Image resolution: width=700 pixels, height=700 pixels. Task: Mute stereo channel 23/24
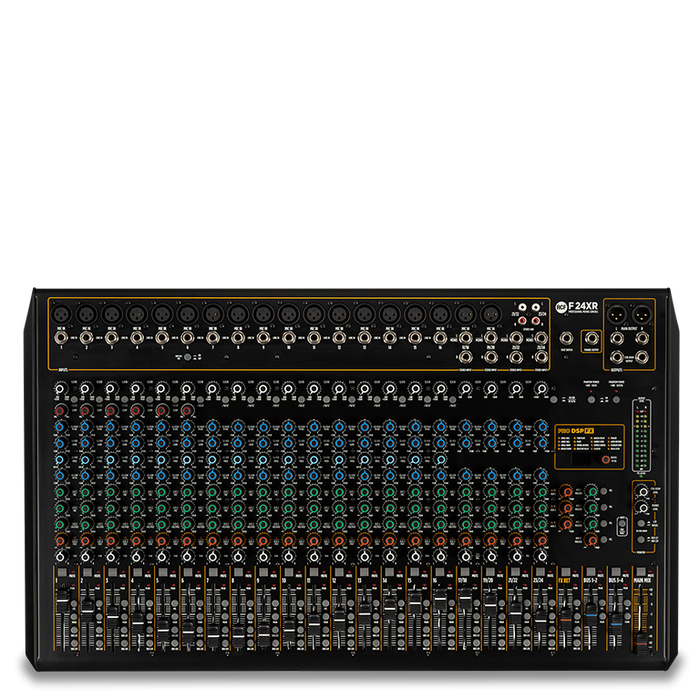point(541,572)
